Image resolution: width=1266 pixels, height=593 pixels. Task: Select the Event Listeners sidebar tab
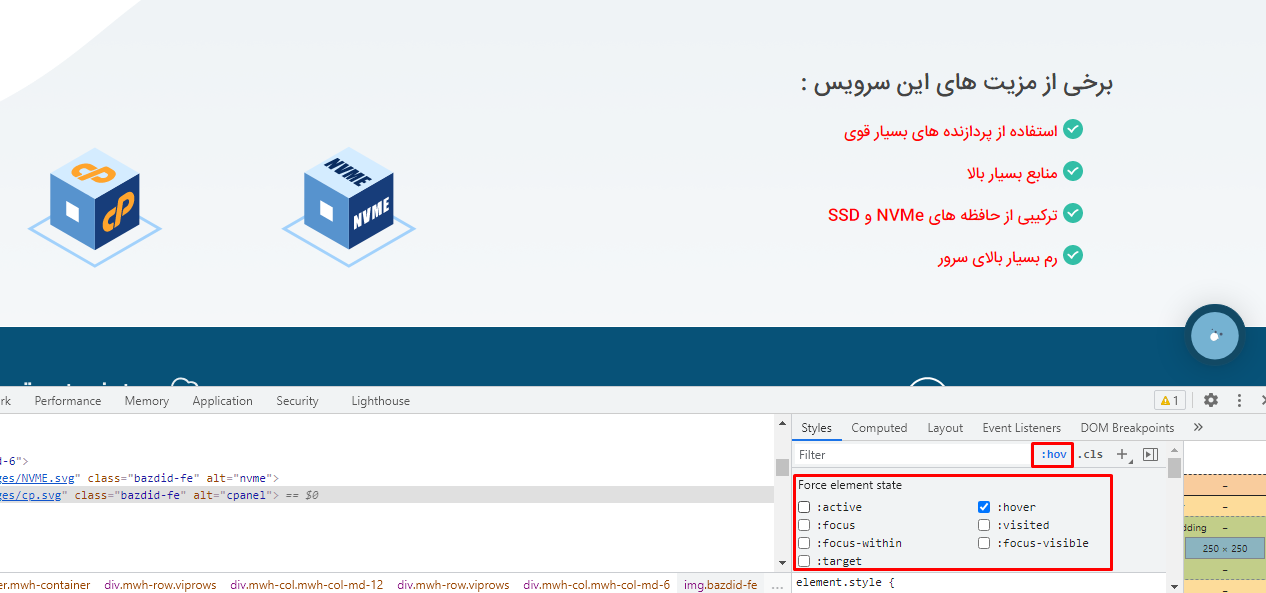[x=1022, y=428]
